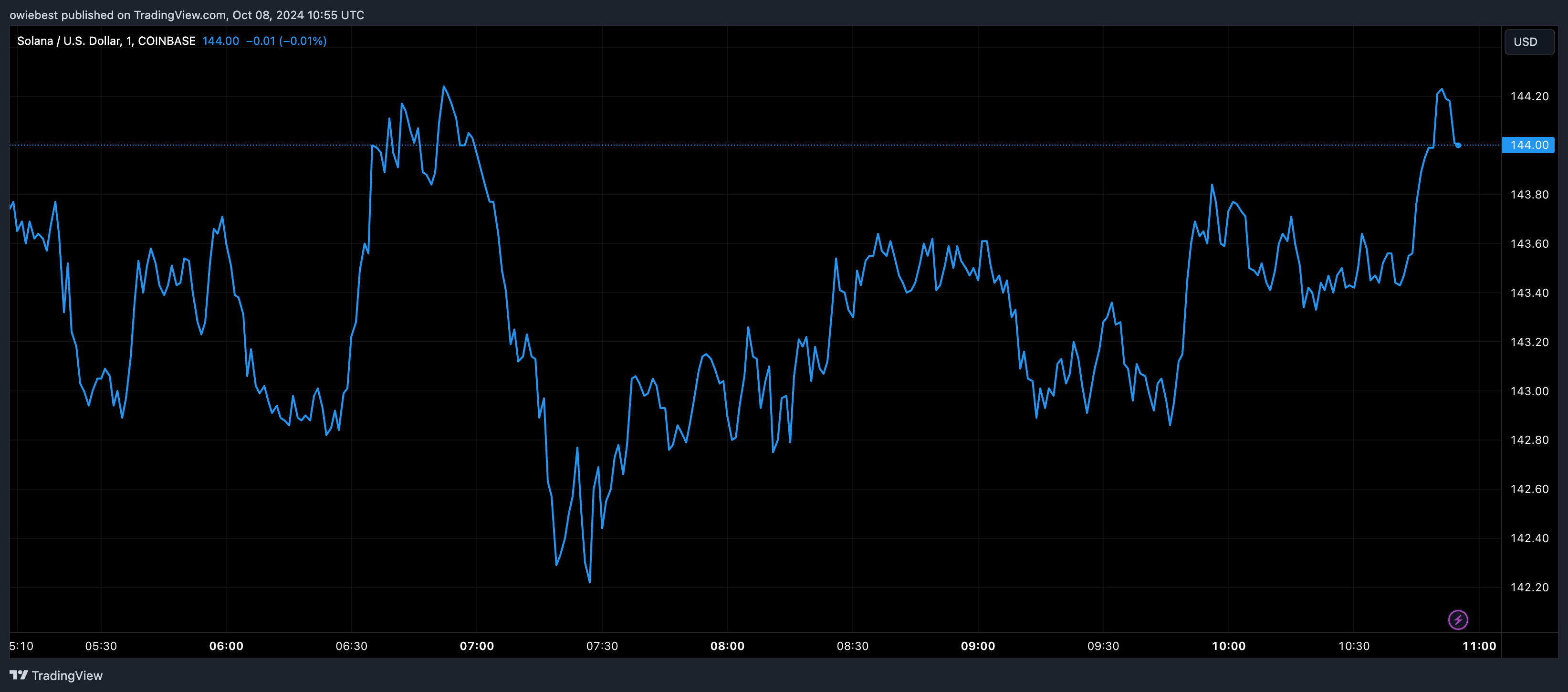The width and height of the screenshot is (1568, 692).
Task: Click the 06:30 time axis label
Action: (x=351, y=646)
